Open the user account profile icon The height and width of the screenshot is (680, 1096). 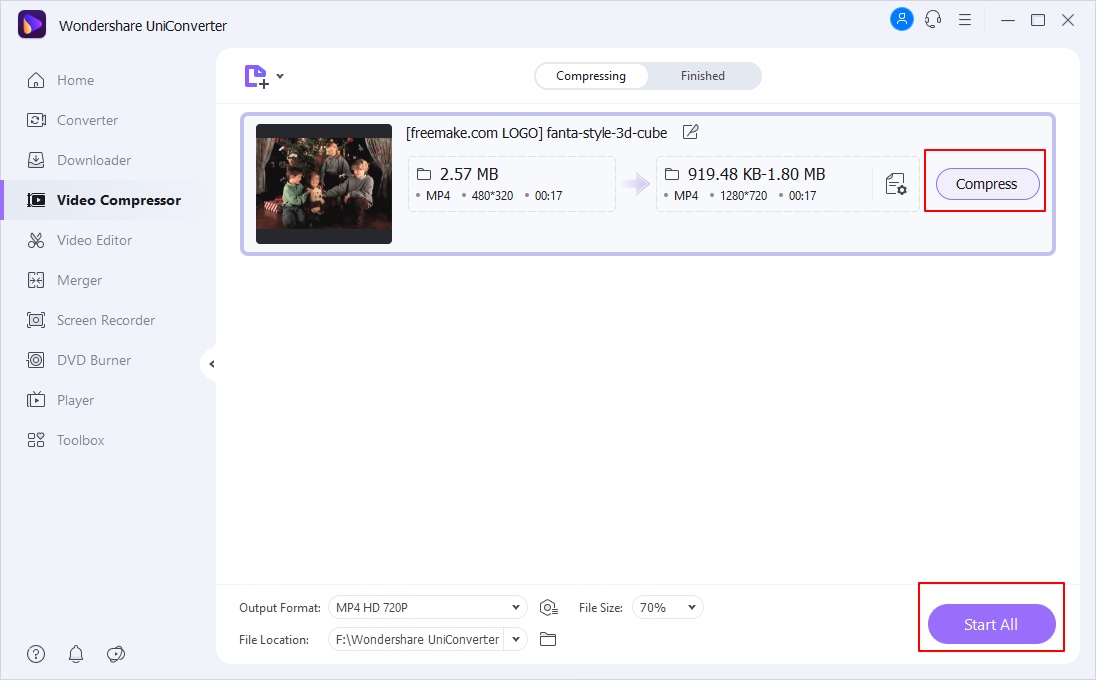(x=902, y=20)
